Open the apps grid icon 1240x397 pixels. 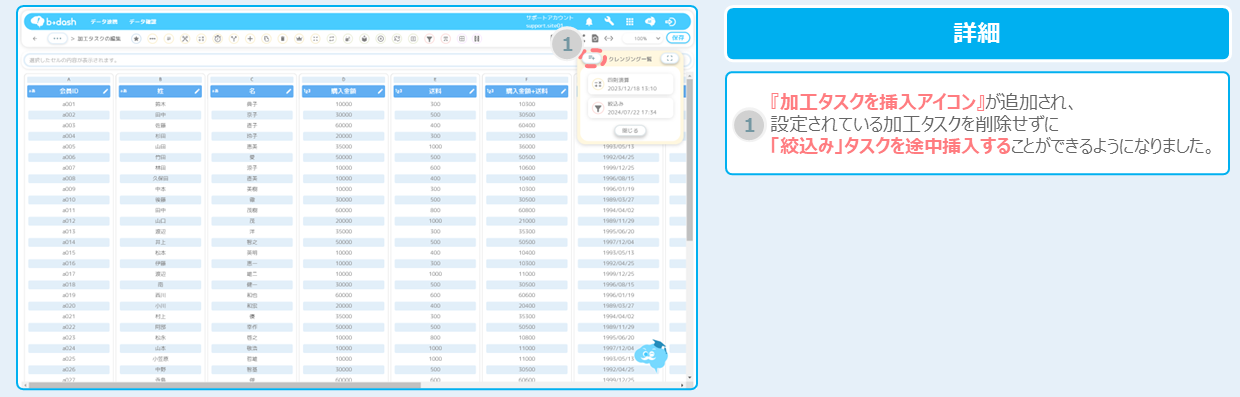click(x=630, y=21)
